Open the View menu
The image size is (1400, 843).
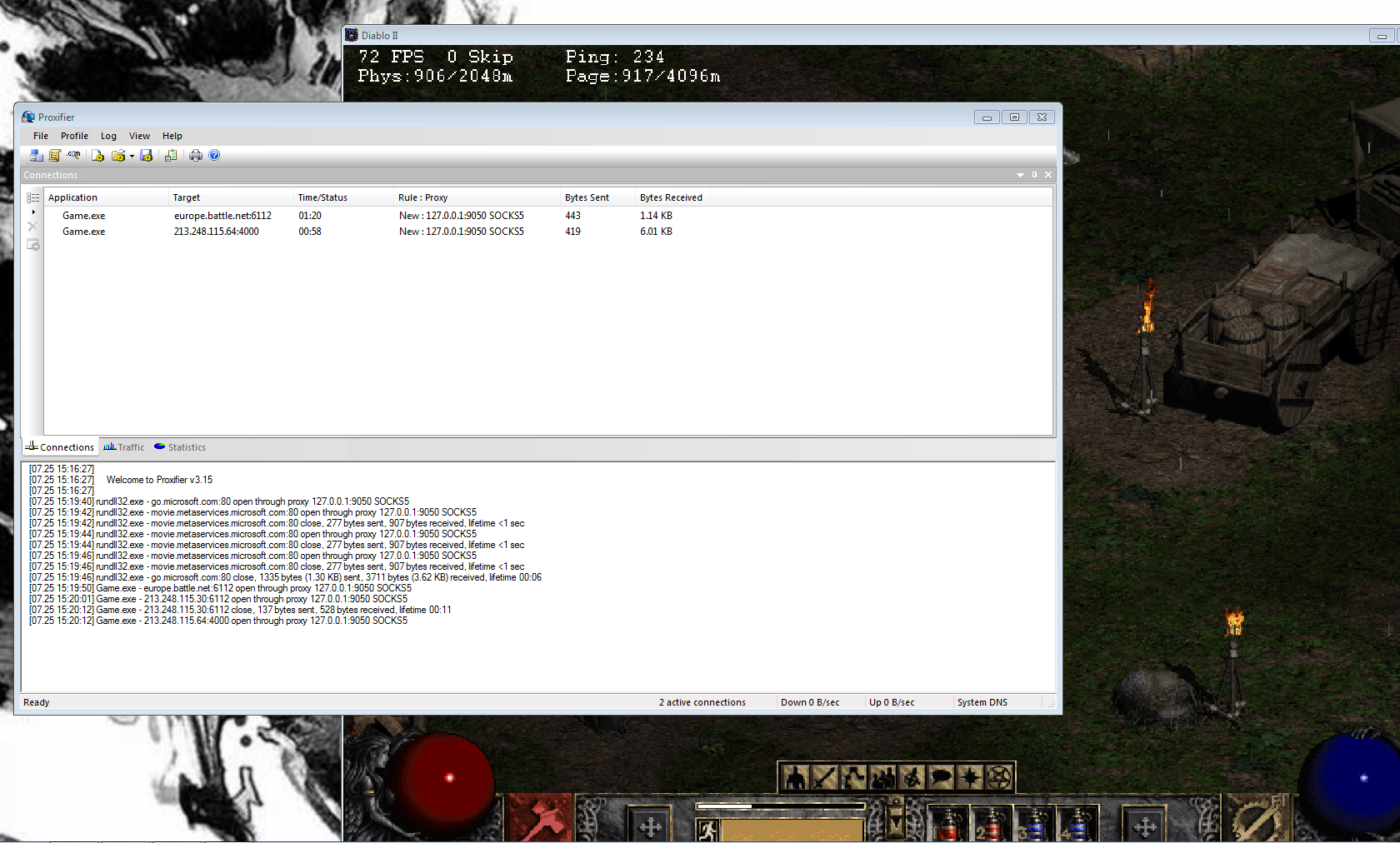pyautogui.click(x=139, y=136)
